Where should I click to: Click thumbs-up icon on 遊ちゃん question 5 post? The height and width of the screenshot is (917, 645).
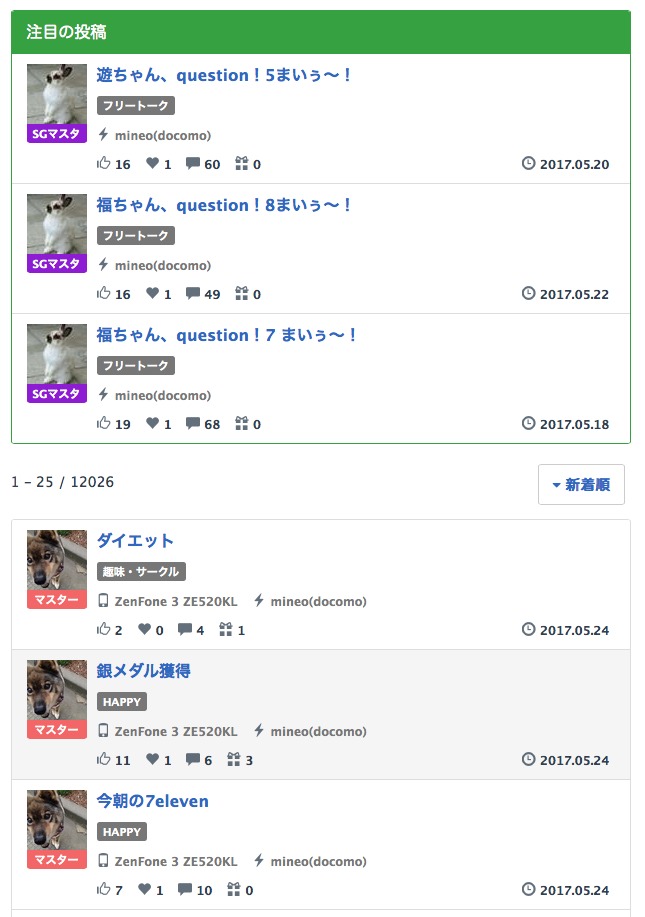coord(103,164)
